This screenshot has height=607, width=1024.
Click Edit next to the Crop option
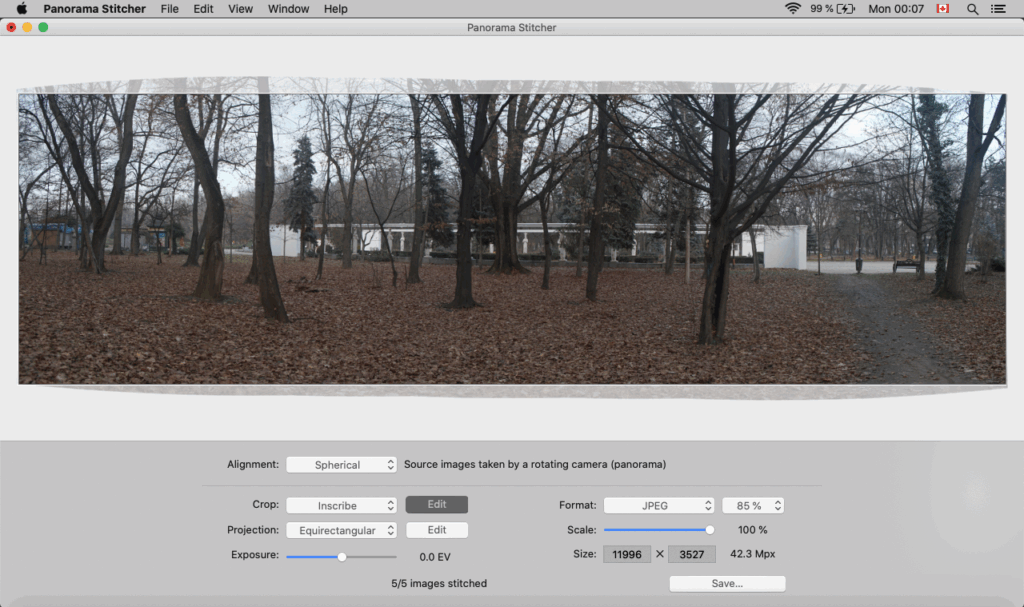[x=436, y=505]
